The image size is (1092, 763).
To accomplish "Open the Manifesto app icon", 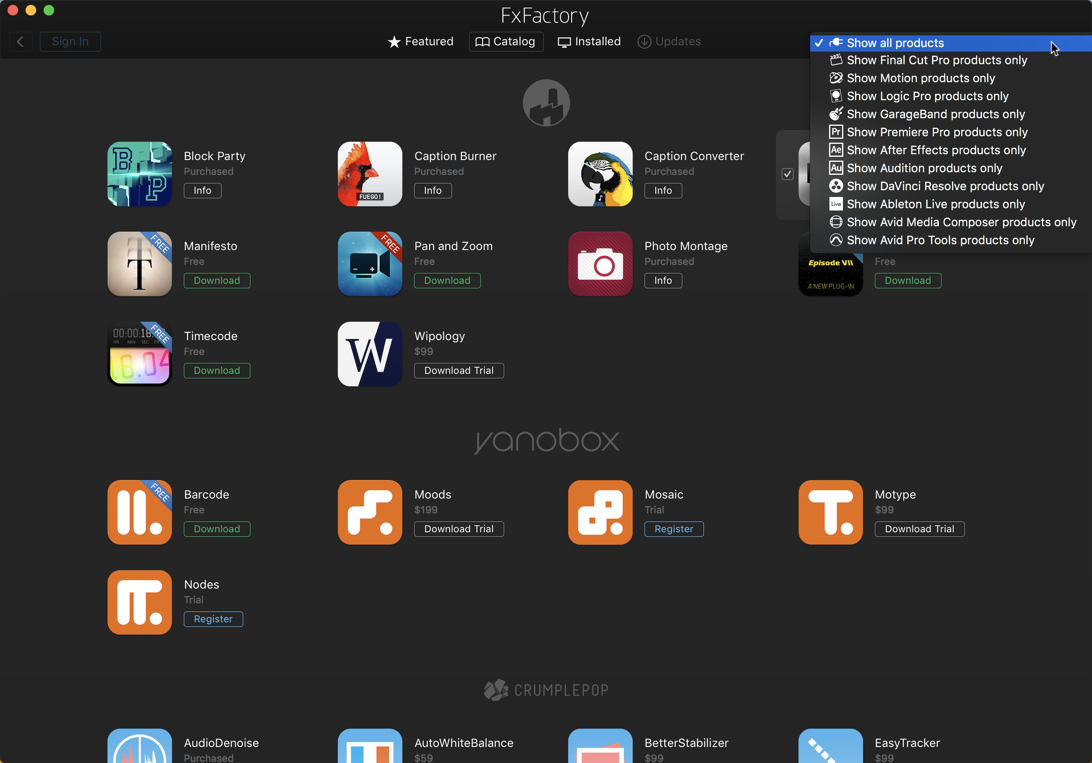I will pos(139,264).
